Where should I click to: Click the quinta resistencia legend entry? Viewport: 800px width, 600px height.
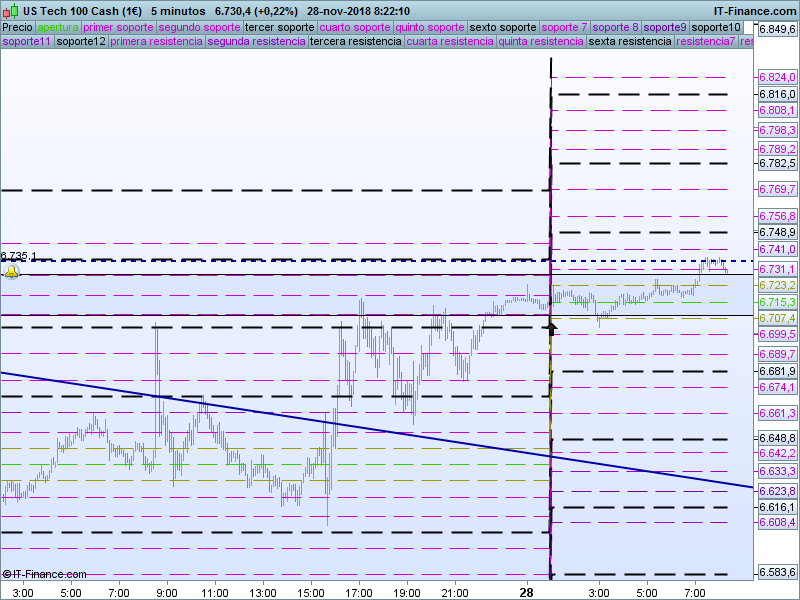(x=541, y=41)
